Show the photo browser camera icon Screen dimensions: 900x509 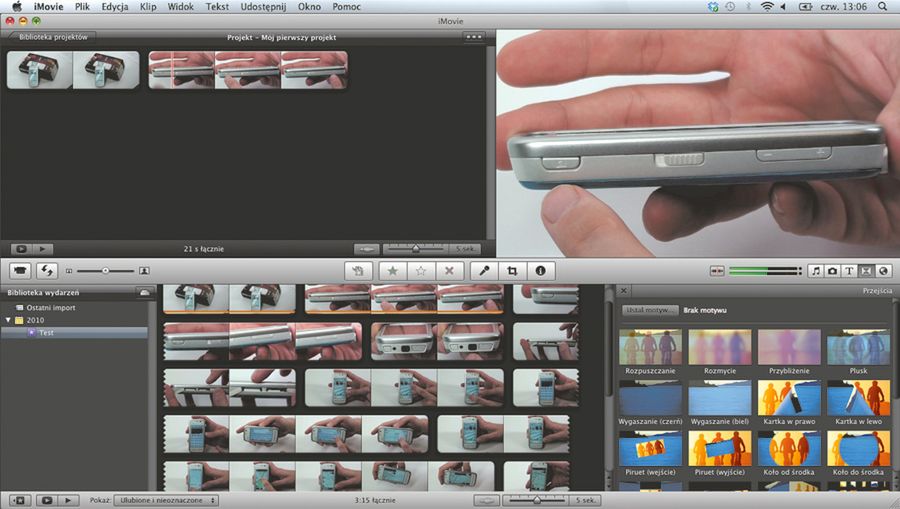pyautogui.click(x=832, y=271)
